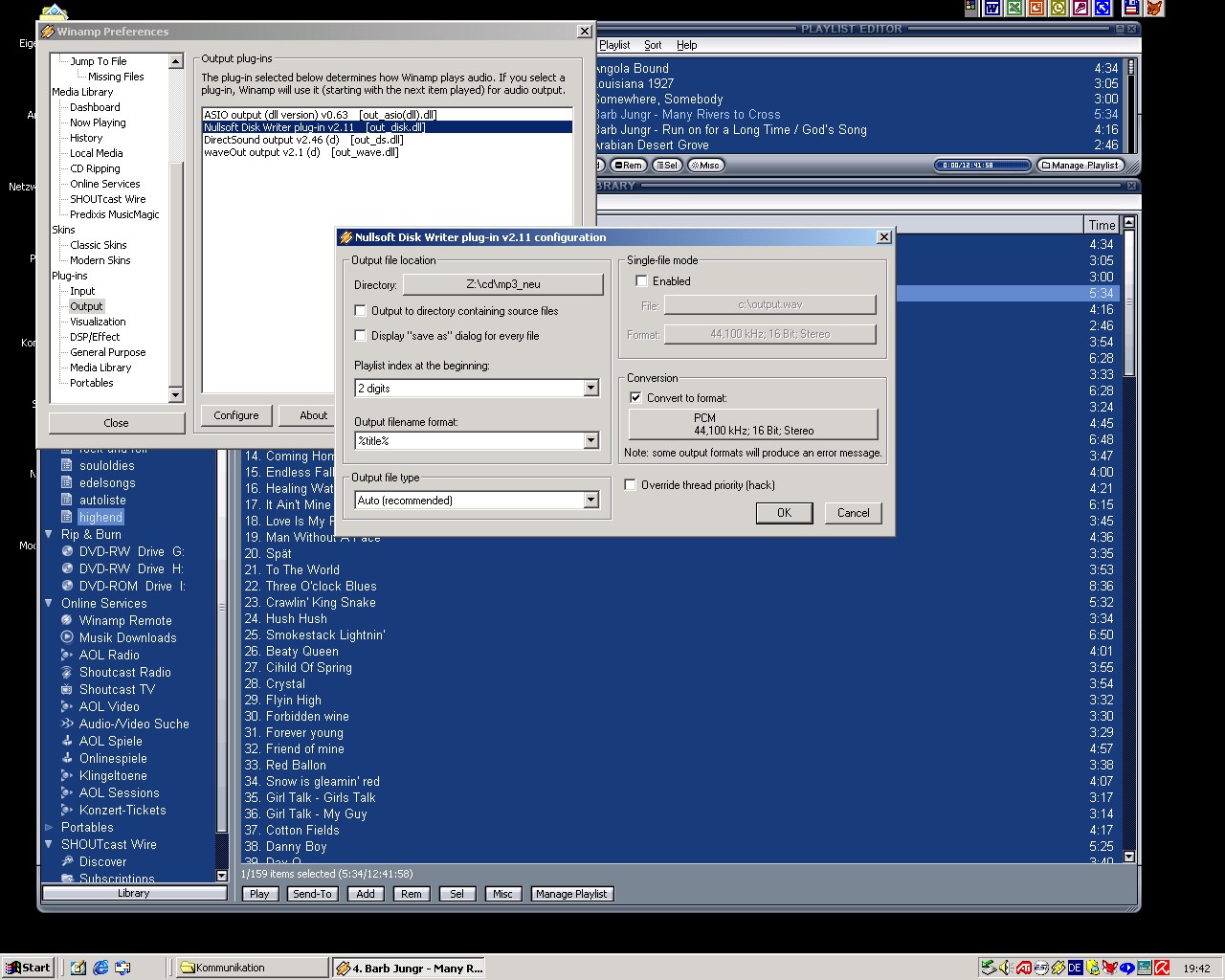Open Playlist index digits dropdown
Viewport: 1225px width, 980px height.
click(590, 389)
